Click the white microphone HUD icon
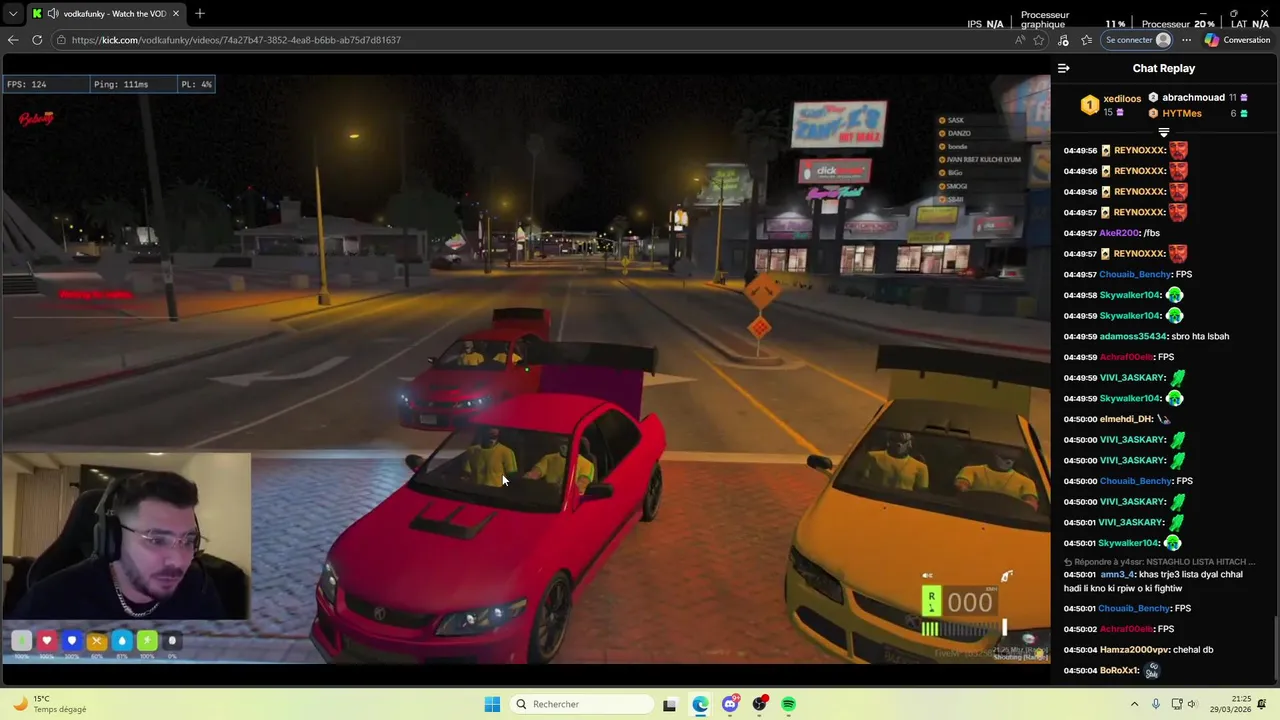The image size is (1280, 720). tap(172, 641)
